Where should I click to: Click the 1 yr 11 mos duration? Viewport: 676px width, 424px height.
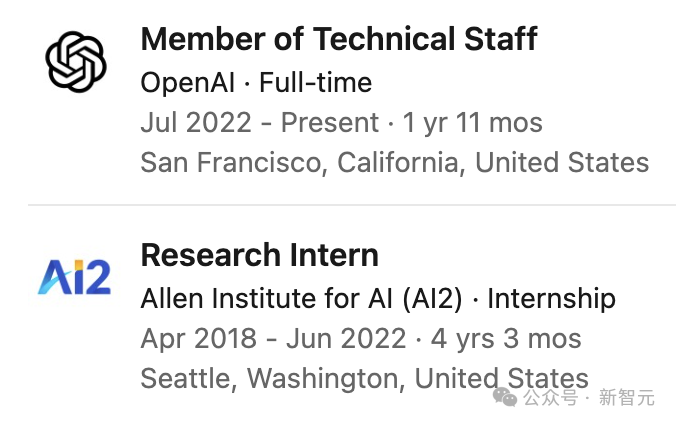tap(473, 122)
